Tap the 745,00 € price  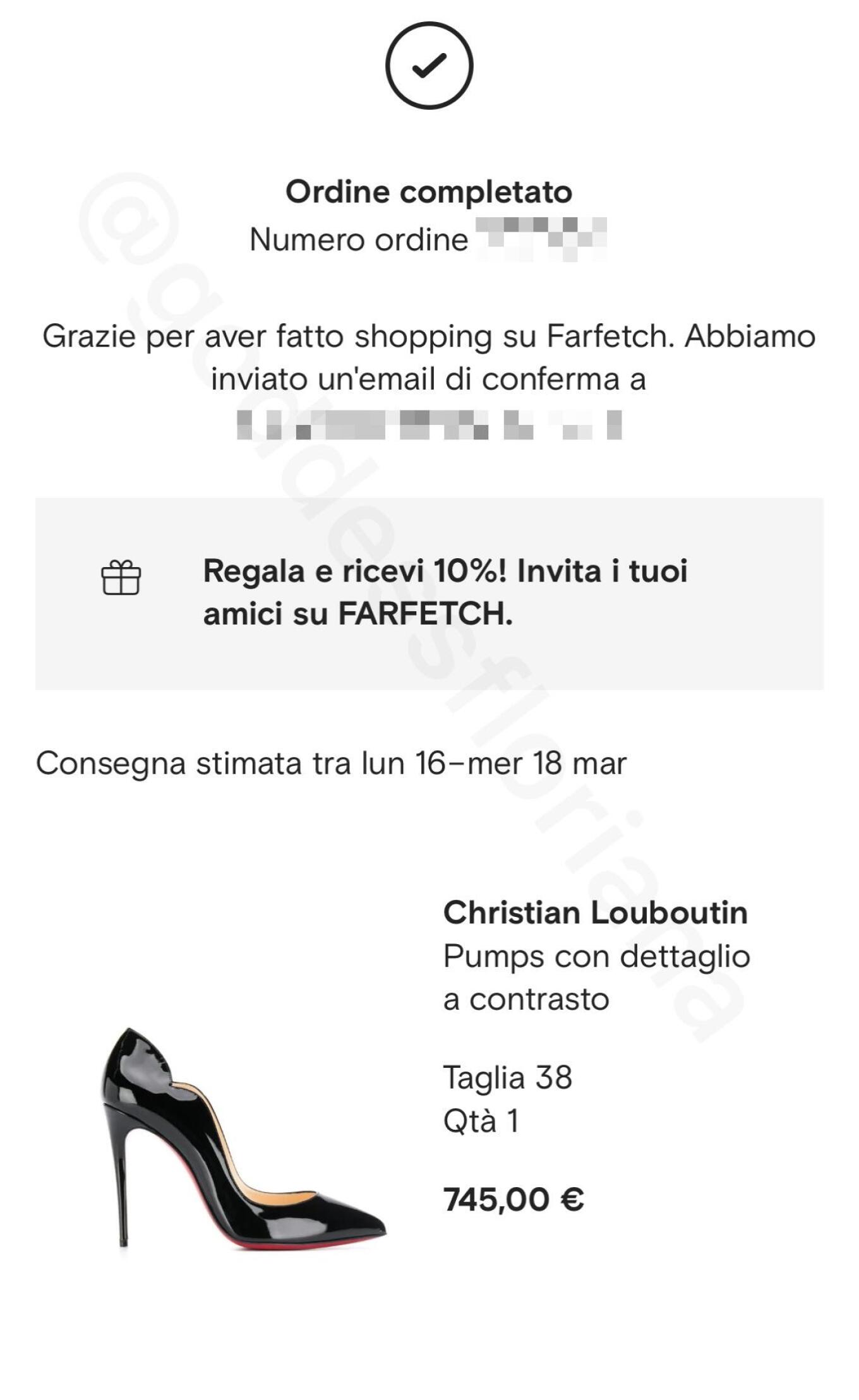[x=514, y=1199]
